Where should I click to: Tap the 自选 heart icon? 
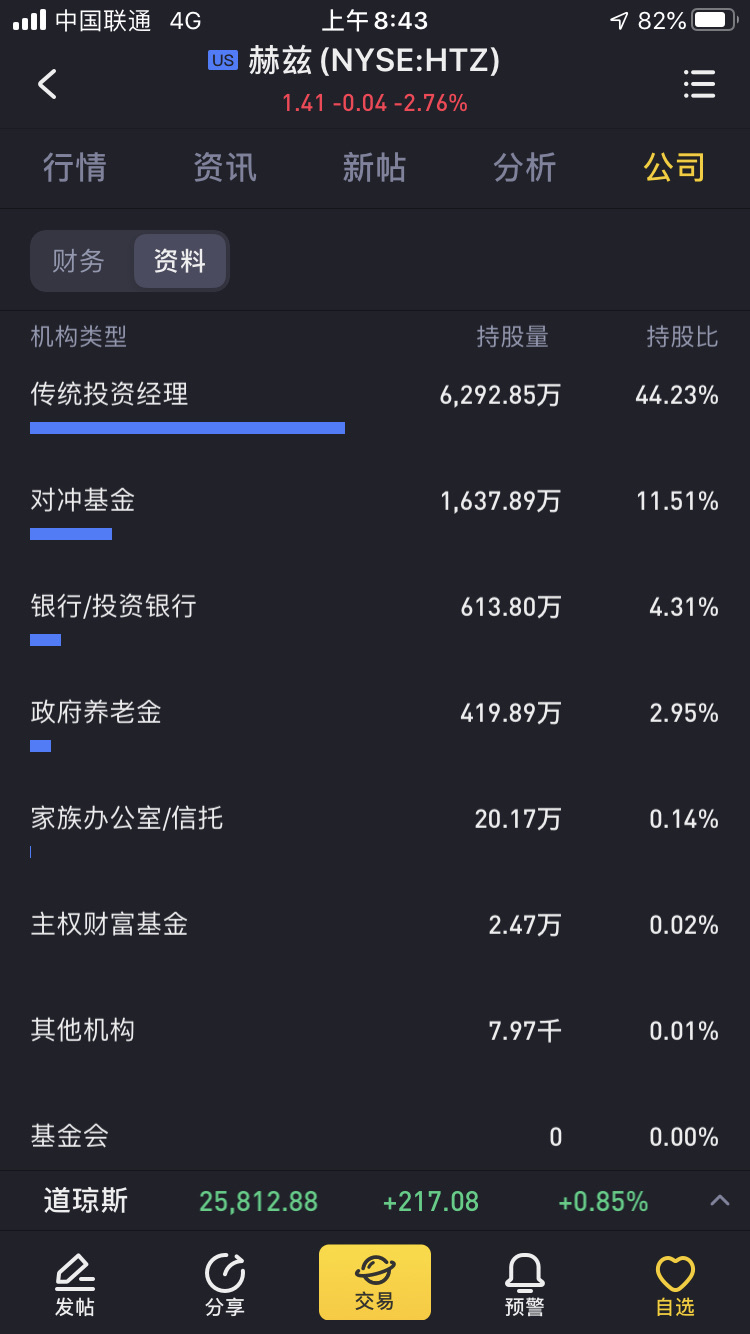tap(675, 1285)
